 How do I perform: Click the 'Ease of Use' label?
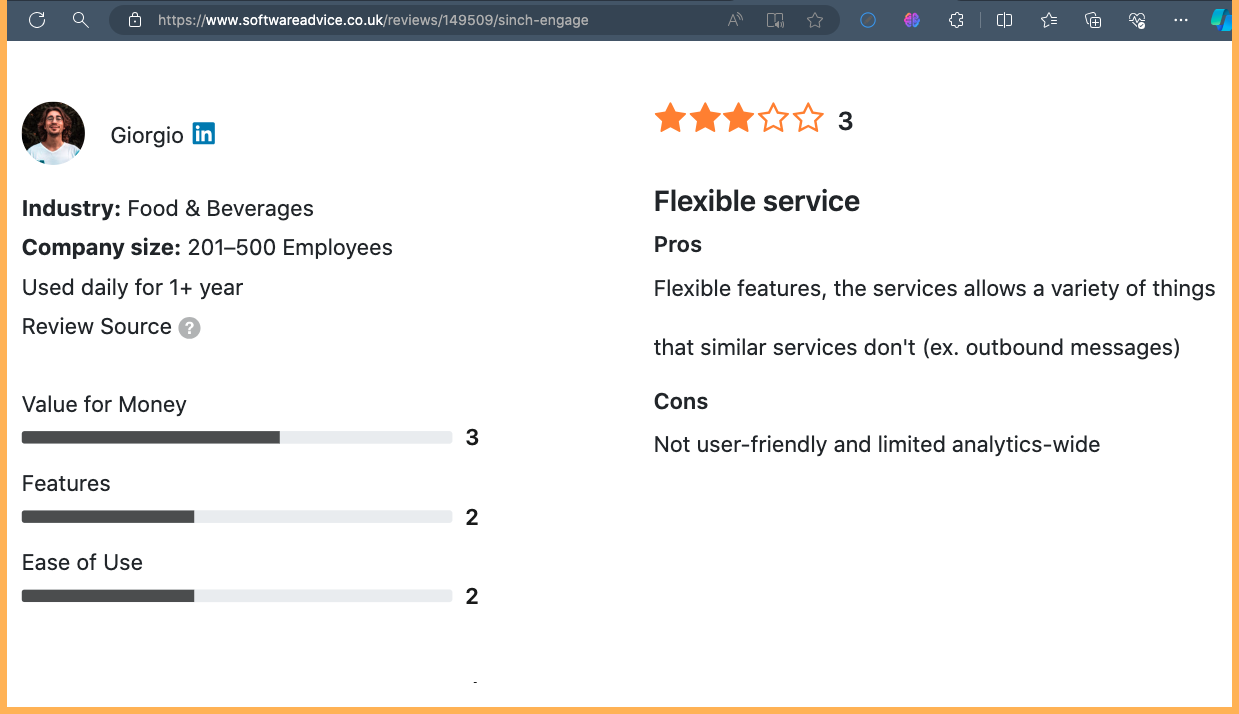(x=82, y=563)
